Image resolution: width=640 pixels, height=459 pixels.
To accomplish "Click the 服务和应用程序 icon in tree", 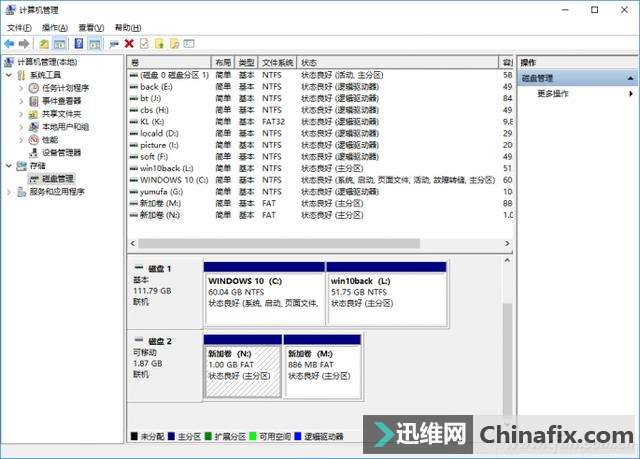I will [x=22, y=192].
